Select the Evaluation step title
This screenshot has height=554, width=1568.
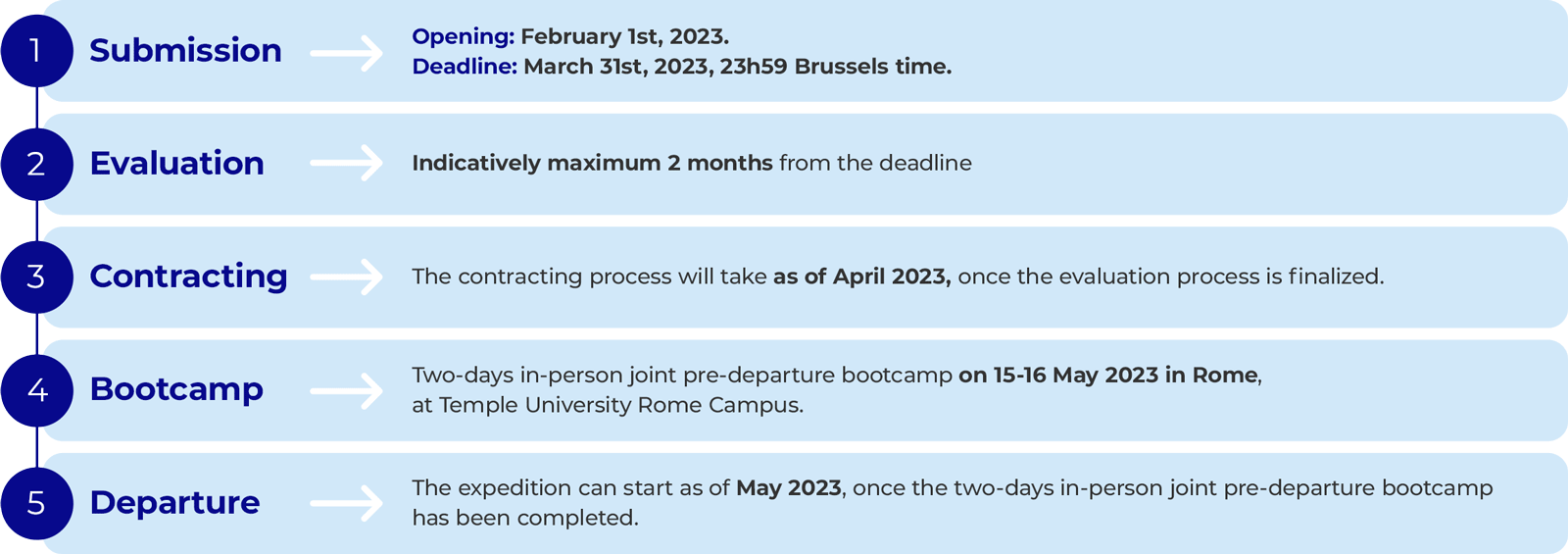pos(177,163)
